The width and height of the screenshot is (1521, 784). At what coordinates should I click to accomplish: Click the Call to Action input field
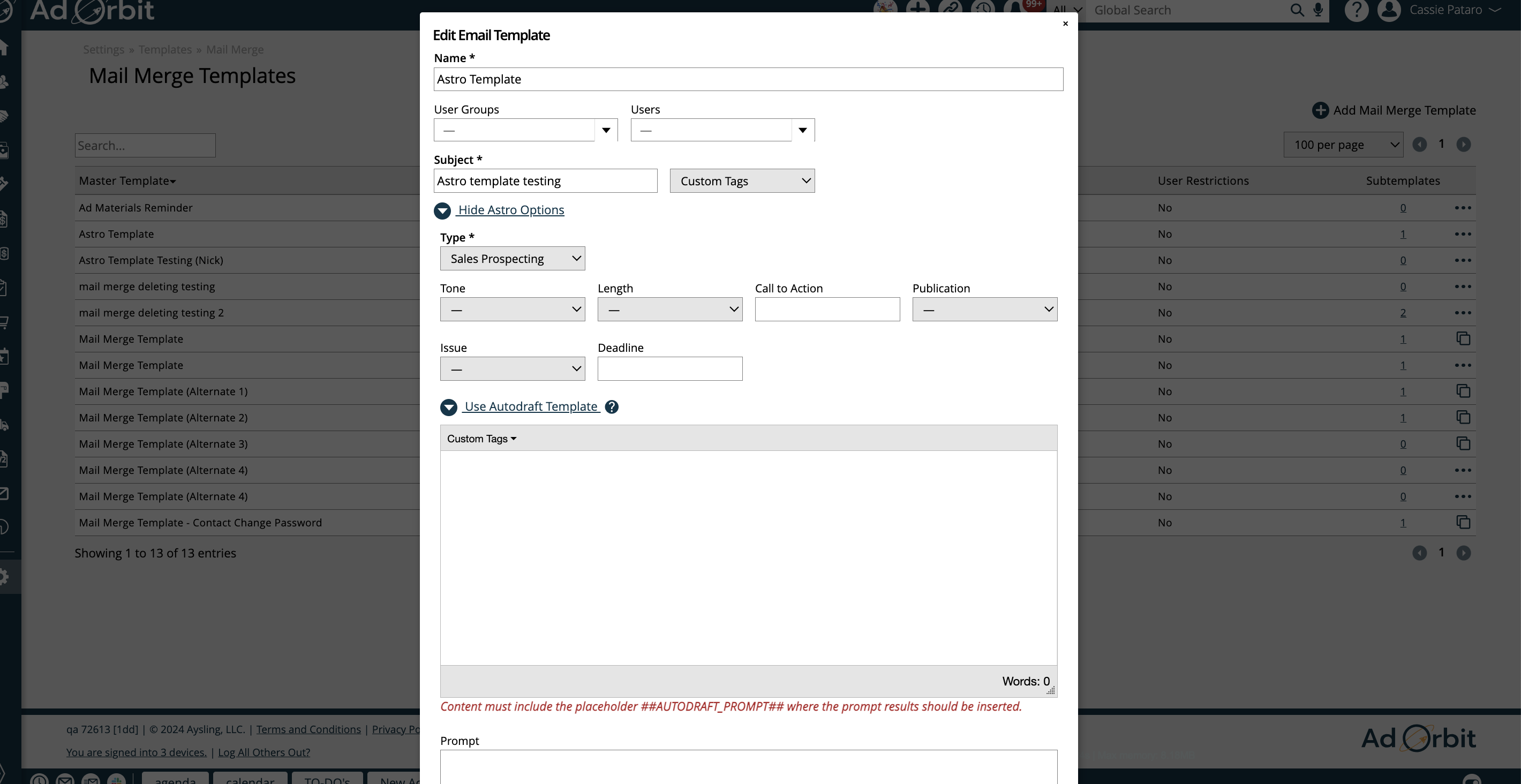[826, 310]
